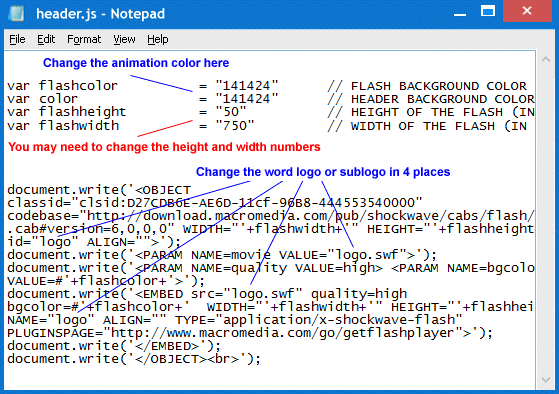Viewport: 559px width, 394px height.
Task: Open the View menu
Action: tap(124, 39)
